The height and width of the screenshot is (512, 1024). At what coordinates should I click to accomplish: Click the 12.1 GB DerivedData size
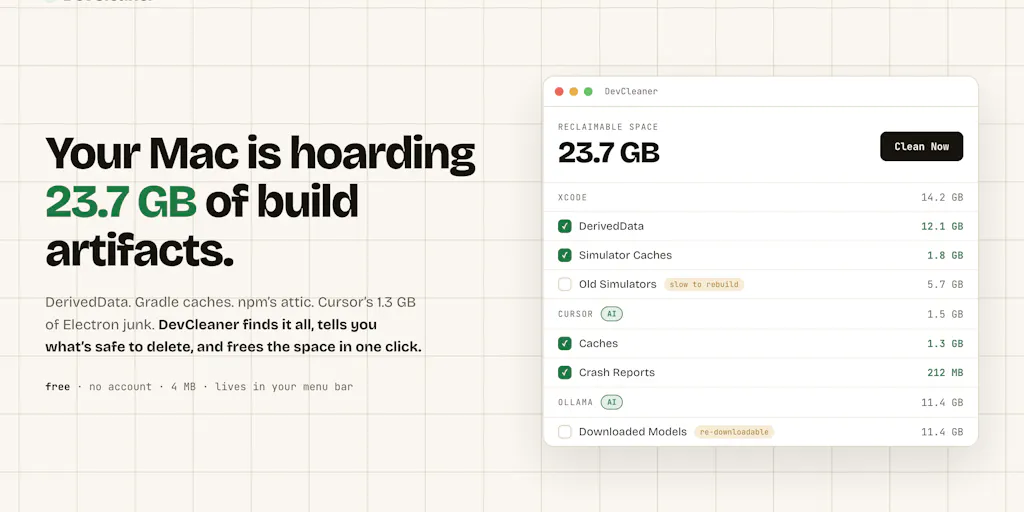coord(942,227)
